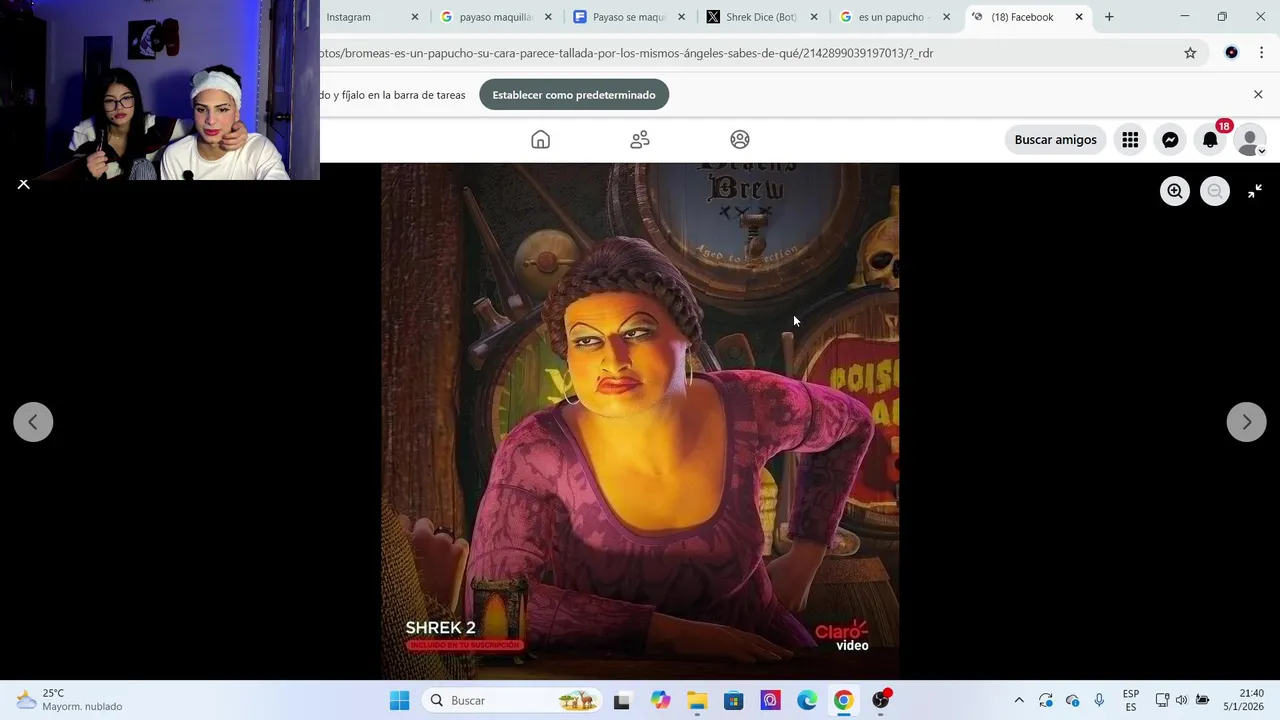Open the purple app icon on the taskbar

click(770, 701)
